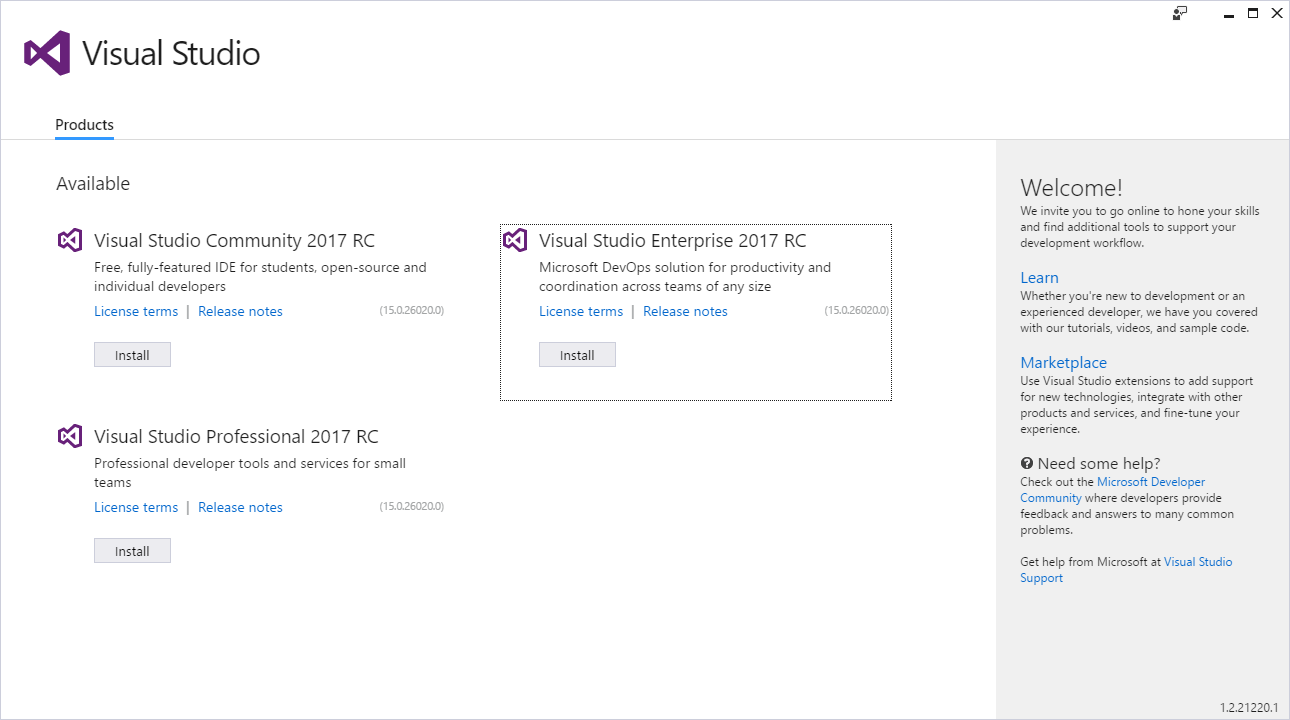Screen dimensions: 1290x720
Task: Open License terms for Community edition
Action: [136, 311]
